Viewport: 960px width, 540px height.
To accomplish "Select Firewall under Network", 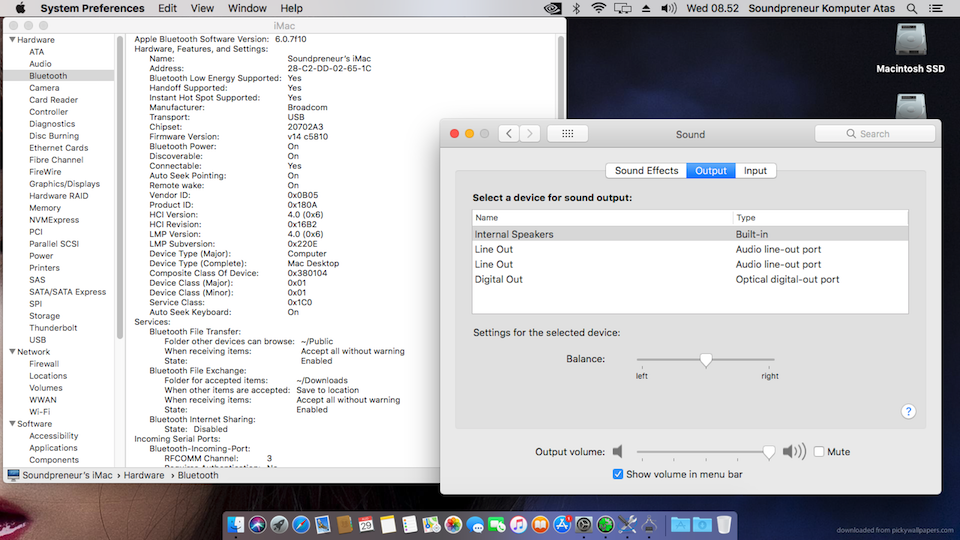I will tap(44, 364).
